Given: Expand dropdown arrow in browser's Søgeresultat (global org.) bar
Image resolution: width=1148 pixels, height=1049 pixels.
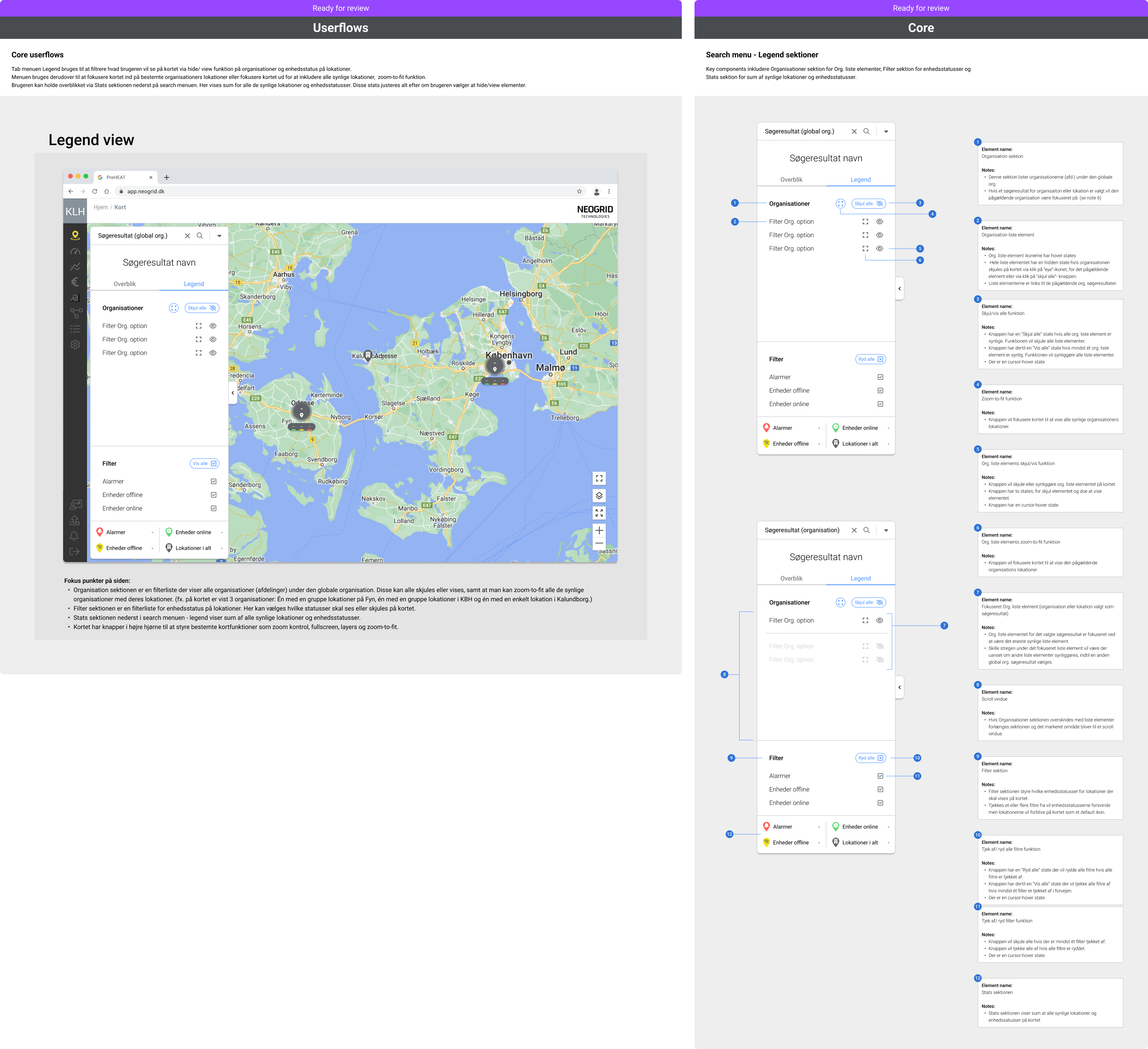Looking at the screenshot, I should (x=219, y=236).
